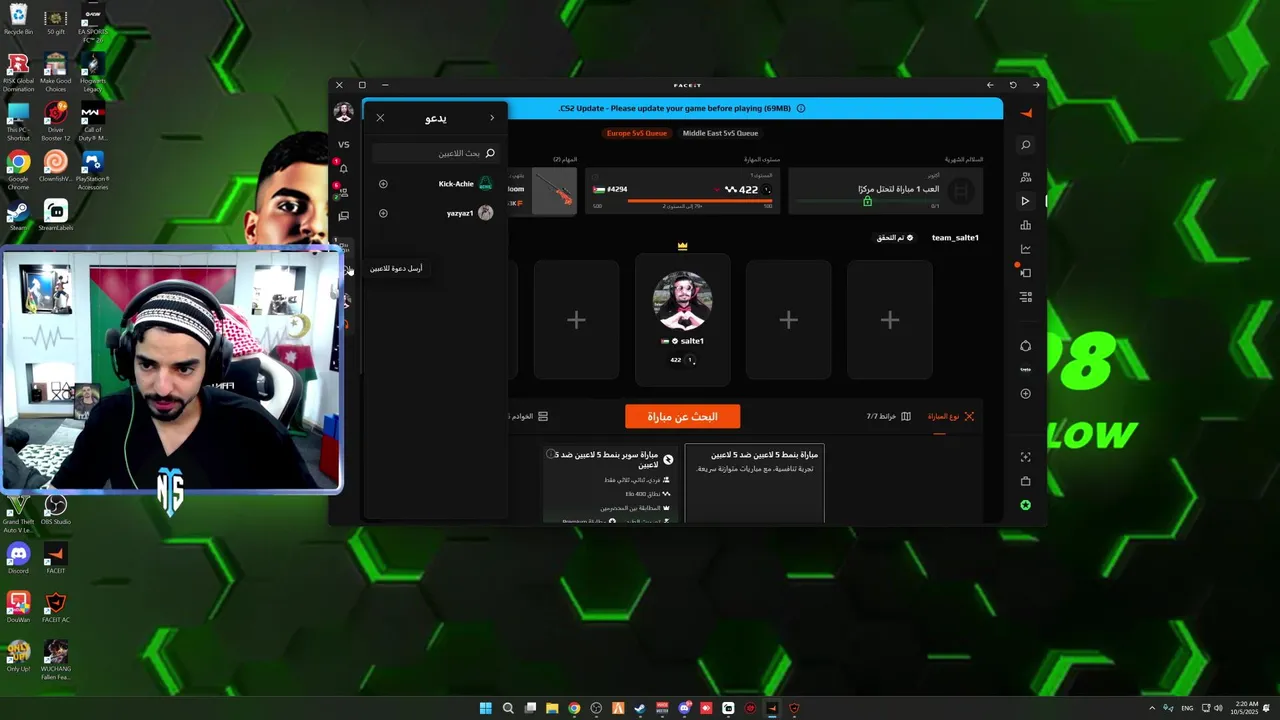The image size is (1280, 720).
Task: Invite Kick-Achie with plus-circle icon
Action: (x=383, y=184)
